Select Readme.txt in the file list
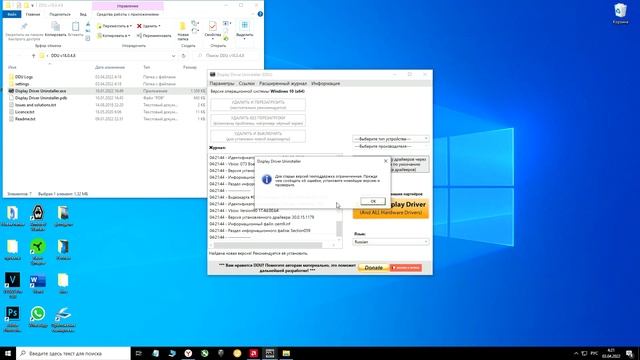This screenshot has width=640, height=360. coord(25,119)
